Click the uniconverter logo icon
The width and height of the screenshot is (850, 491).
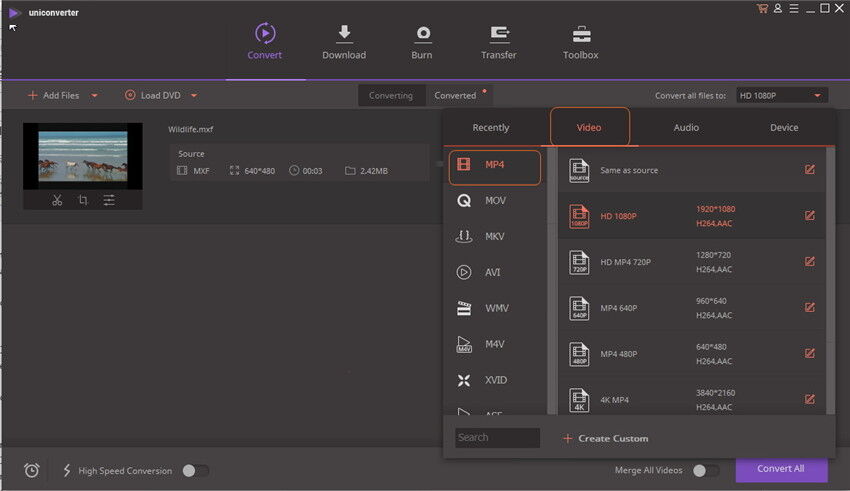pyautogui.click(x=15, y=12)
